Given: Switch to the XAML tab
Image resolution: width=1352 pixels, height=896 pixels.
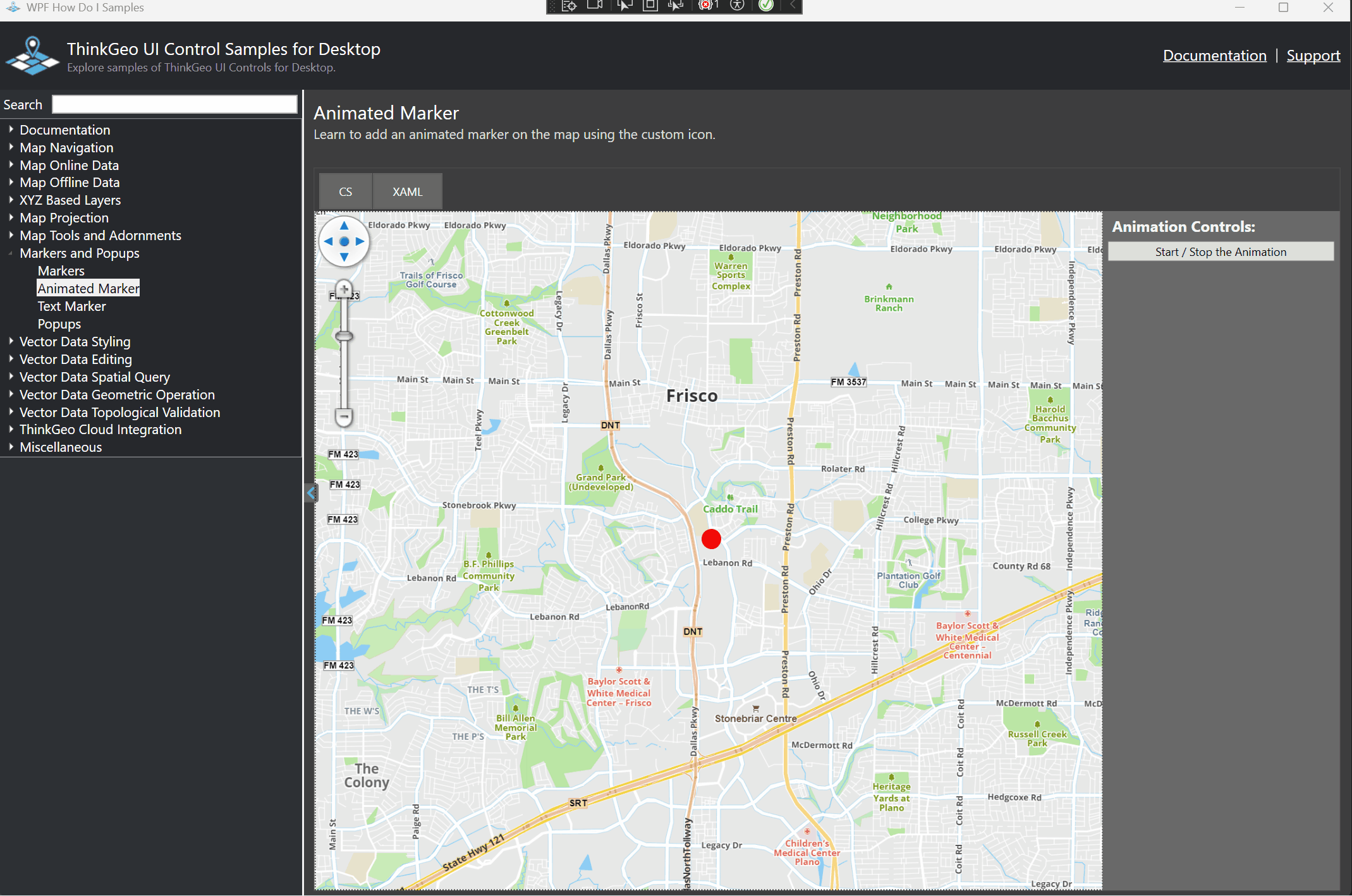Looking at the screenshot, I should [407, 191].
